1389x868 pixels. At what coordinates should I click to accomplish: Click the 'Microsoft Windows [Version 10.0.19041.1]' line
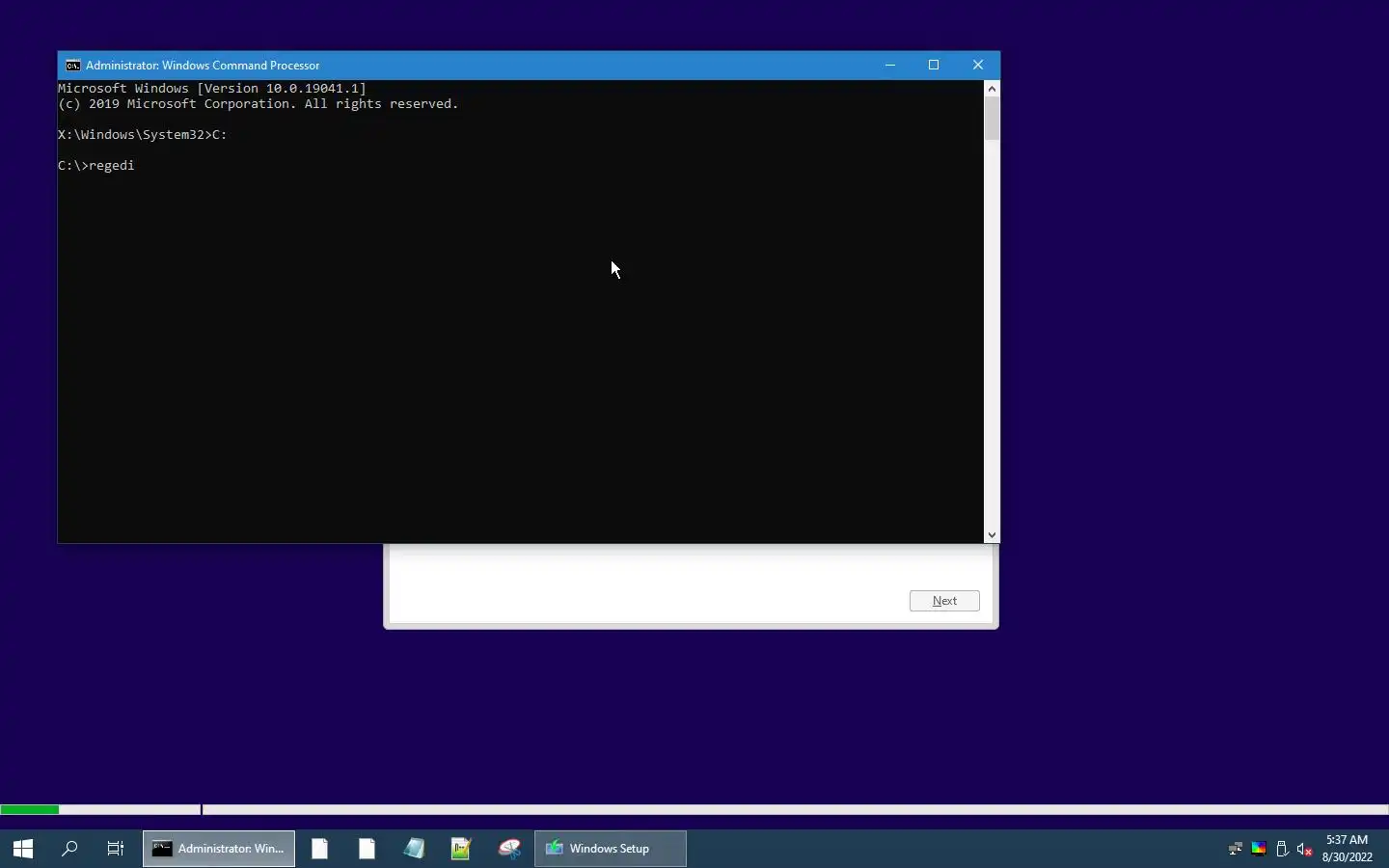tap(212, 89)
